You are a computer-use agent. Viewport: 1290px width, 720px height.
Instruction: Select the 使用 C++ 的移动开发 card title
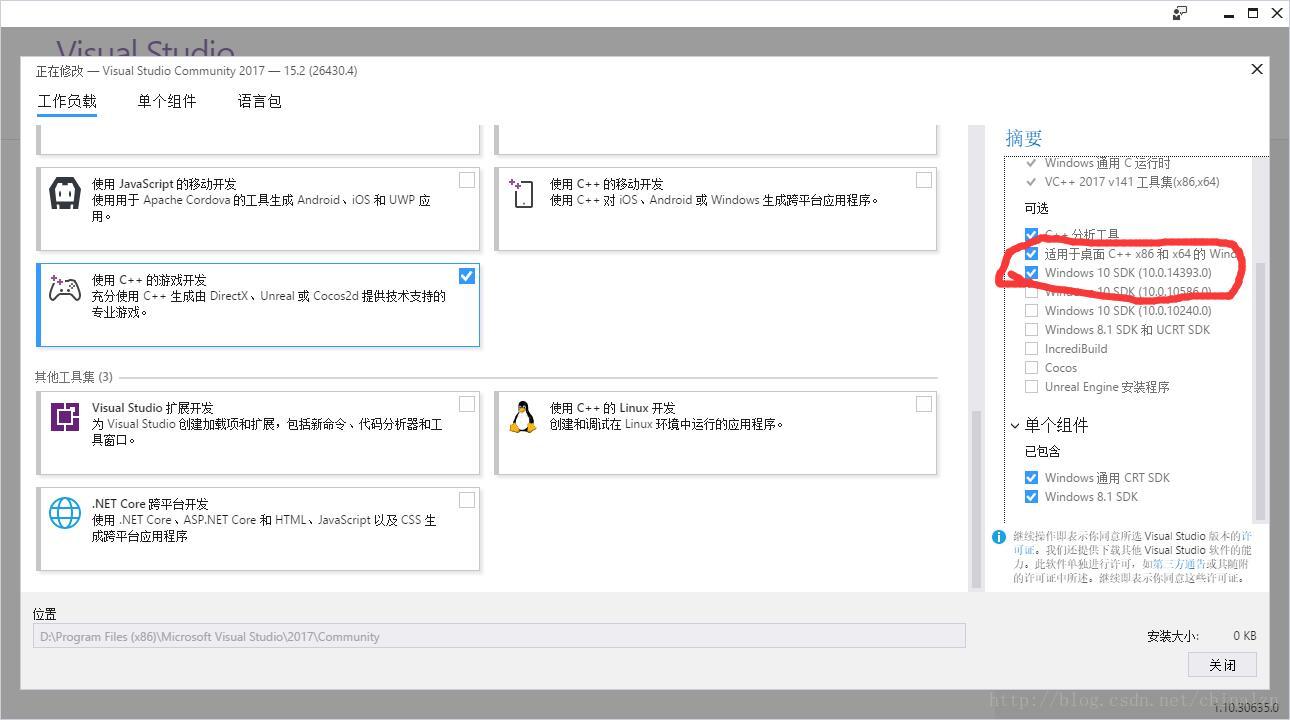[x=606, y=184]
